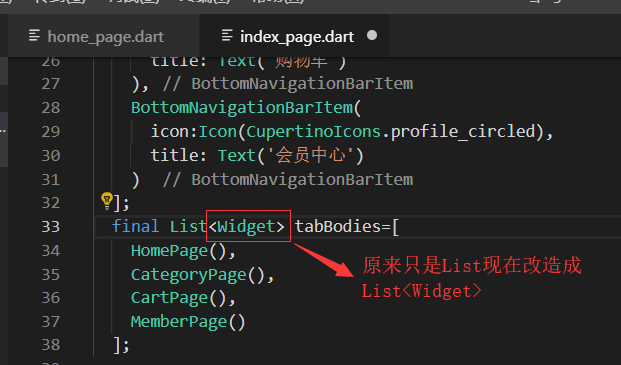Viewport: 621px width, 365px height.
Task: Select the index_page.dart tab
Action: tap(294, 36)
